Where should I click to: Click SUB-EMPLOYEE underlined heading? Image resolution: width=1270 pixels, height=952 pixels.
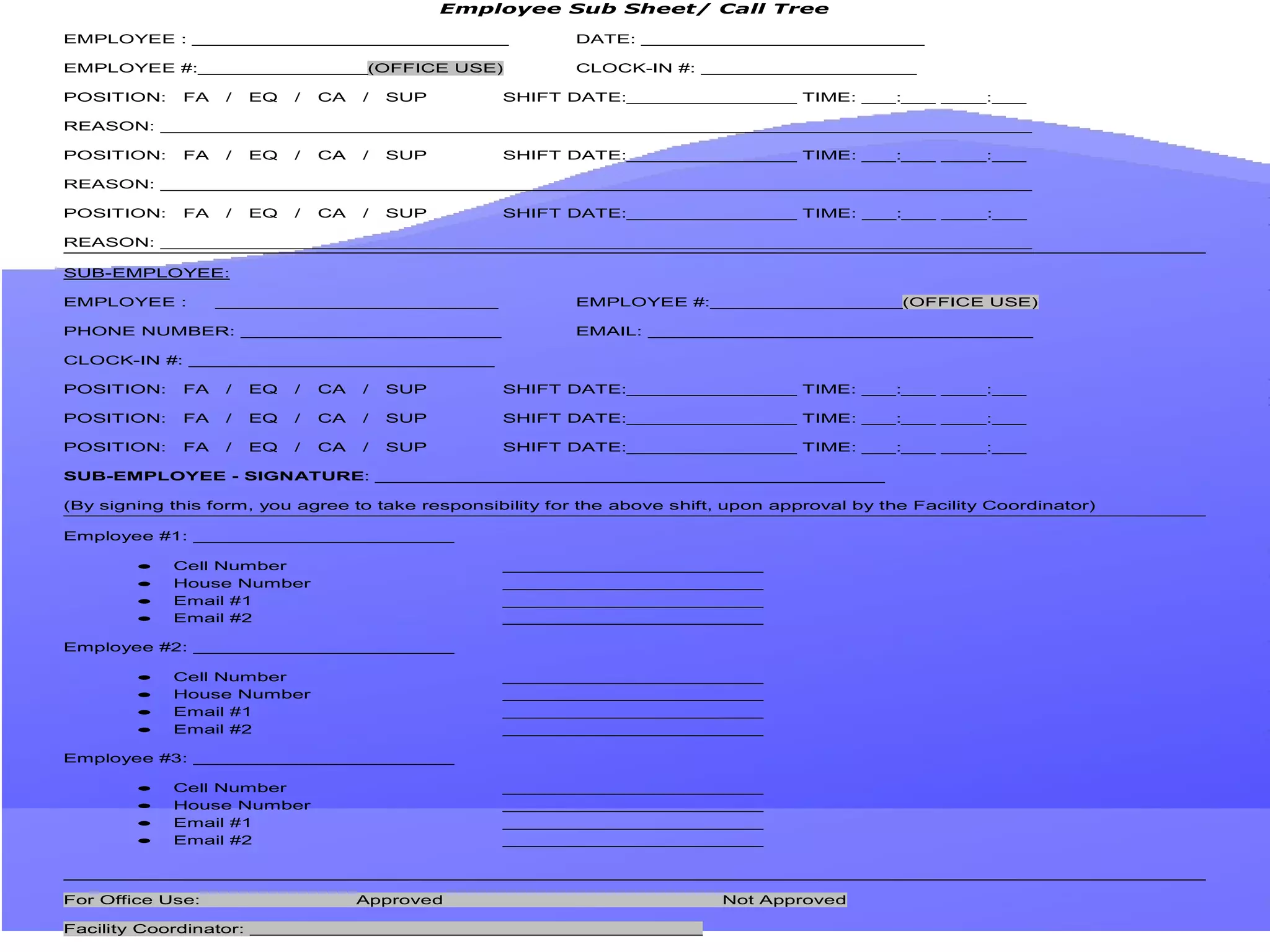(146, 273)
